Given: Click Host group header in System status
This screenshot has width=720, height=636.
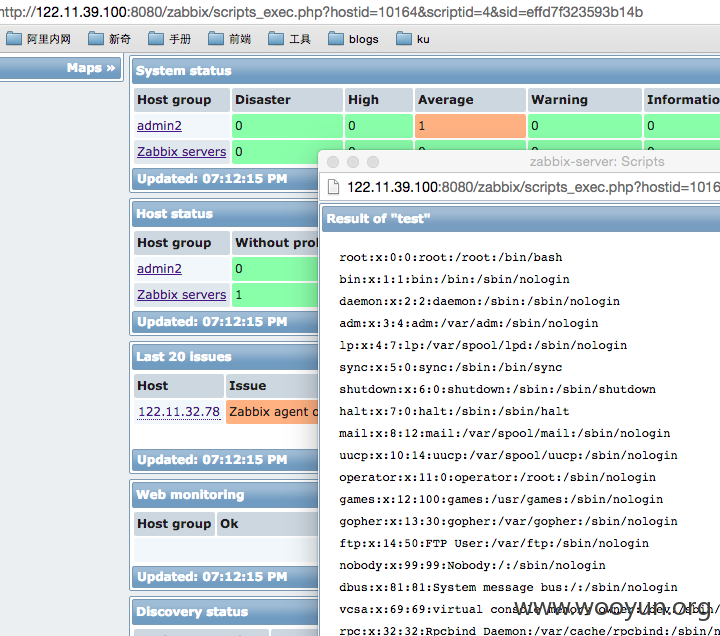Looking at the screenshot, I should [182, 100].
